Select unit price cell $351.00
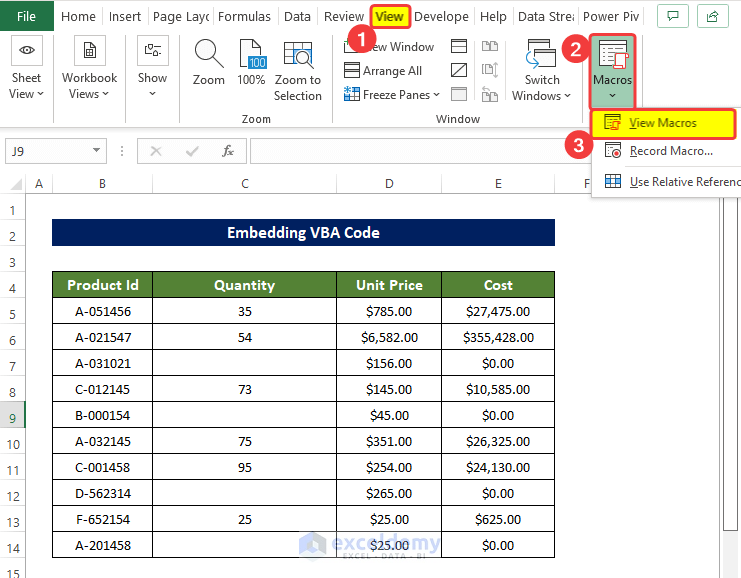The image size is (741, 578). (389, 441)
